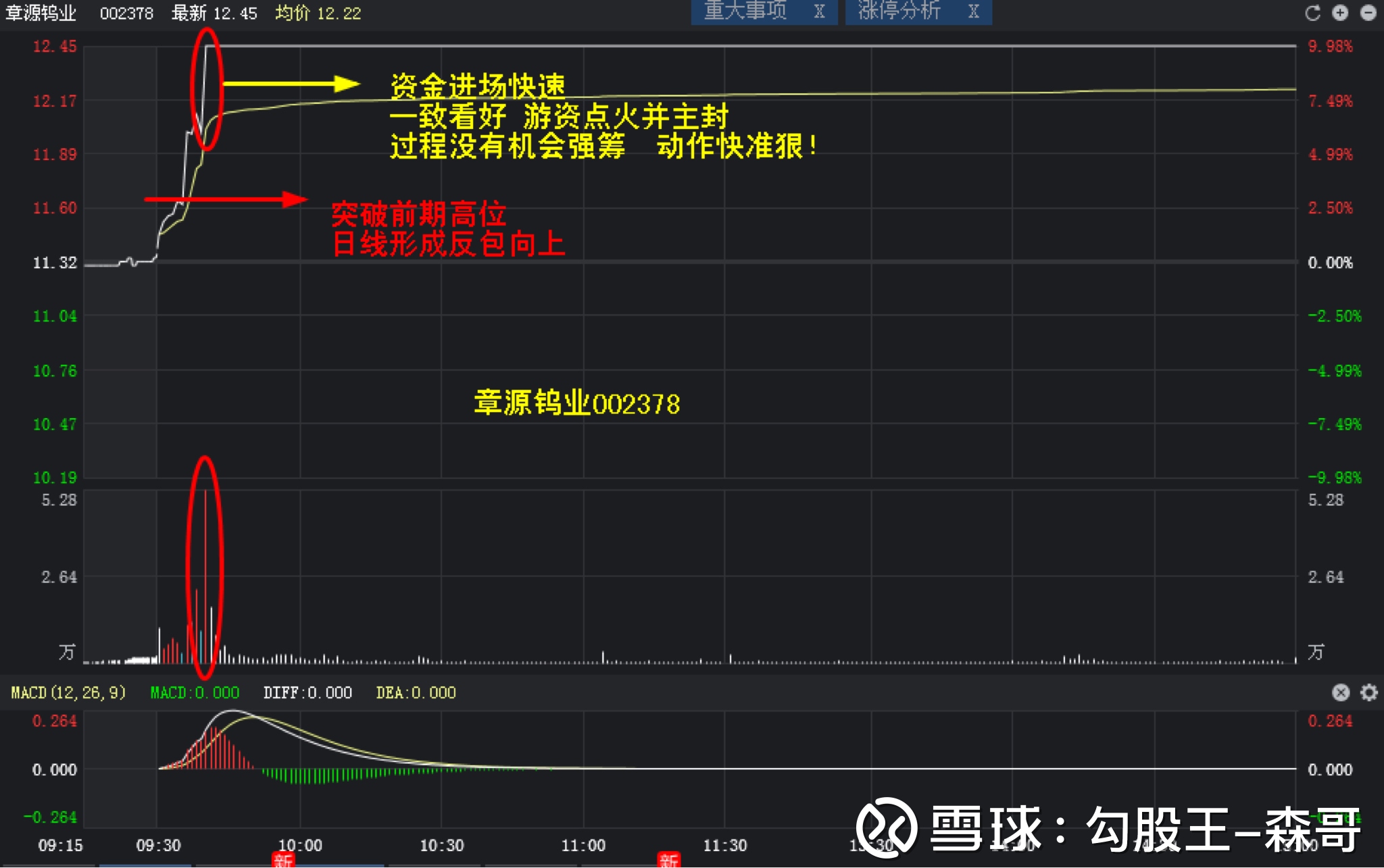This screenshot has width=1384, height=868.
Task: Close the 涨停分析 tab
Action: click(973, 11)
